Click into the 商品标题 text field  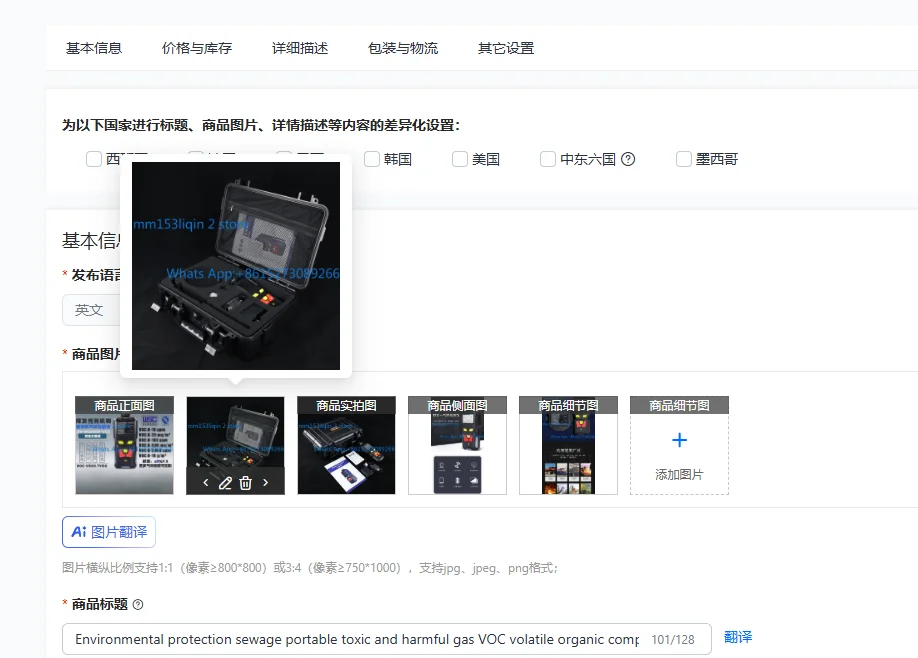tap(386, 639)
